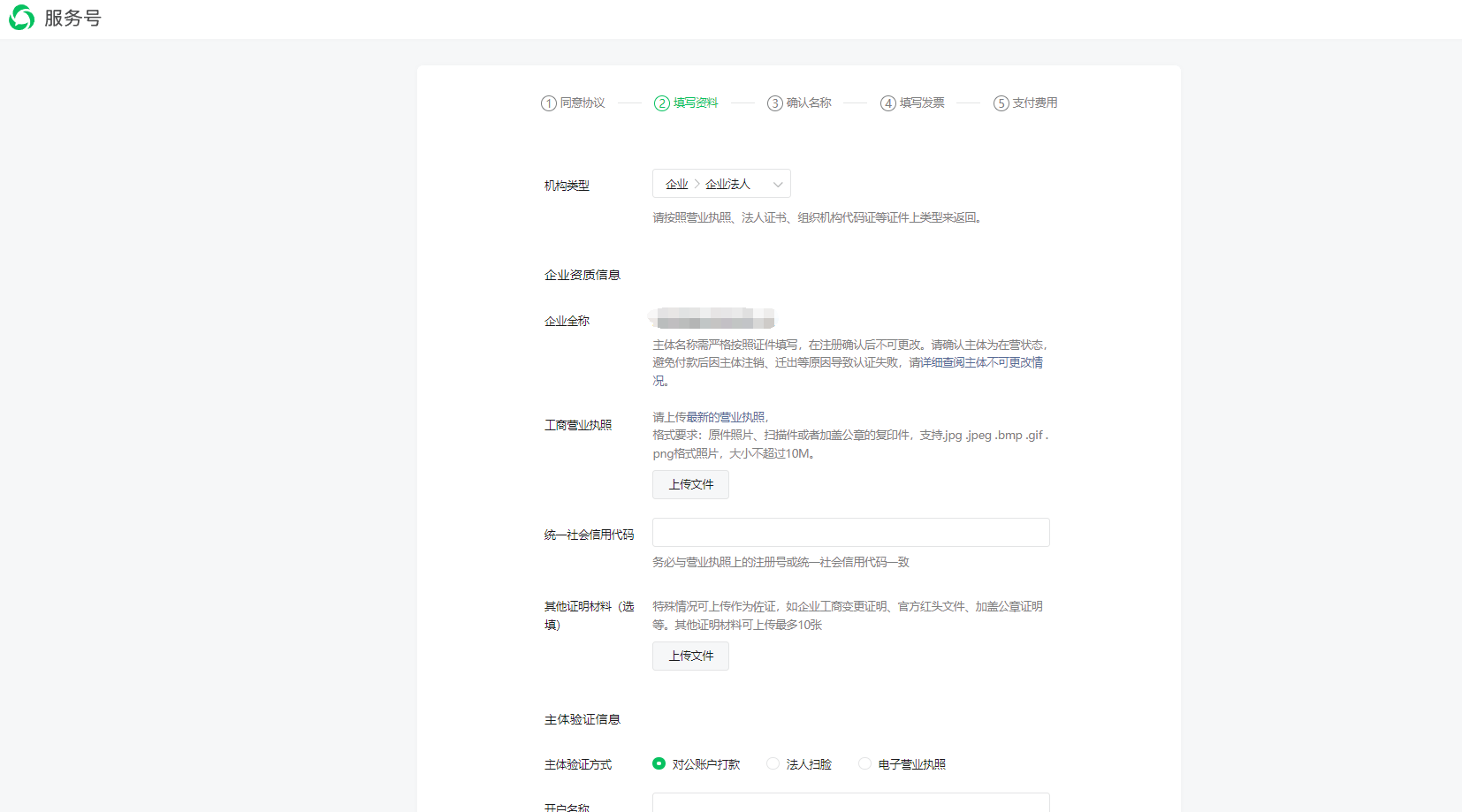Click the step 1 同意协议 circle icon
The width and height of the screenshot is (1462, 812).
click(x=548, y=102)
